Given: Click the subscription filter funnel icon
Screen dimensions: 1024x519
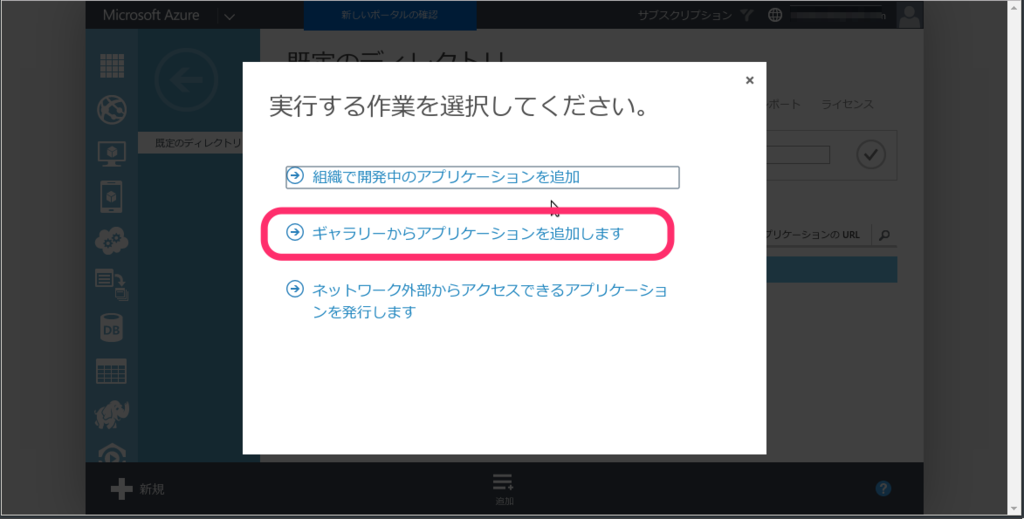Looking at the screenshot, I should click(x=747, y=15).
